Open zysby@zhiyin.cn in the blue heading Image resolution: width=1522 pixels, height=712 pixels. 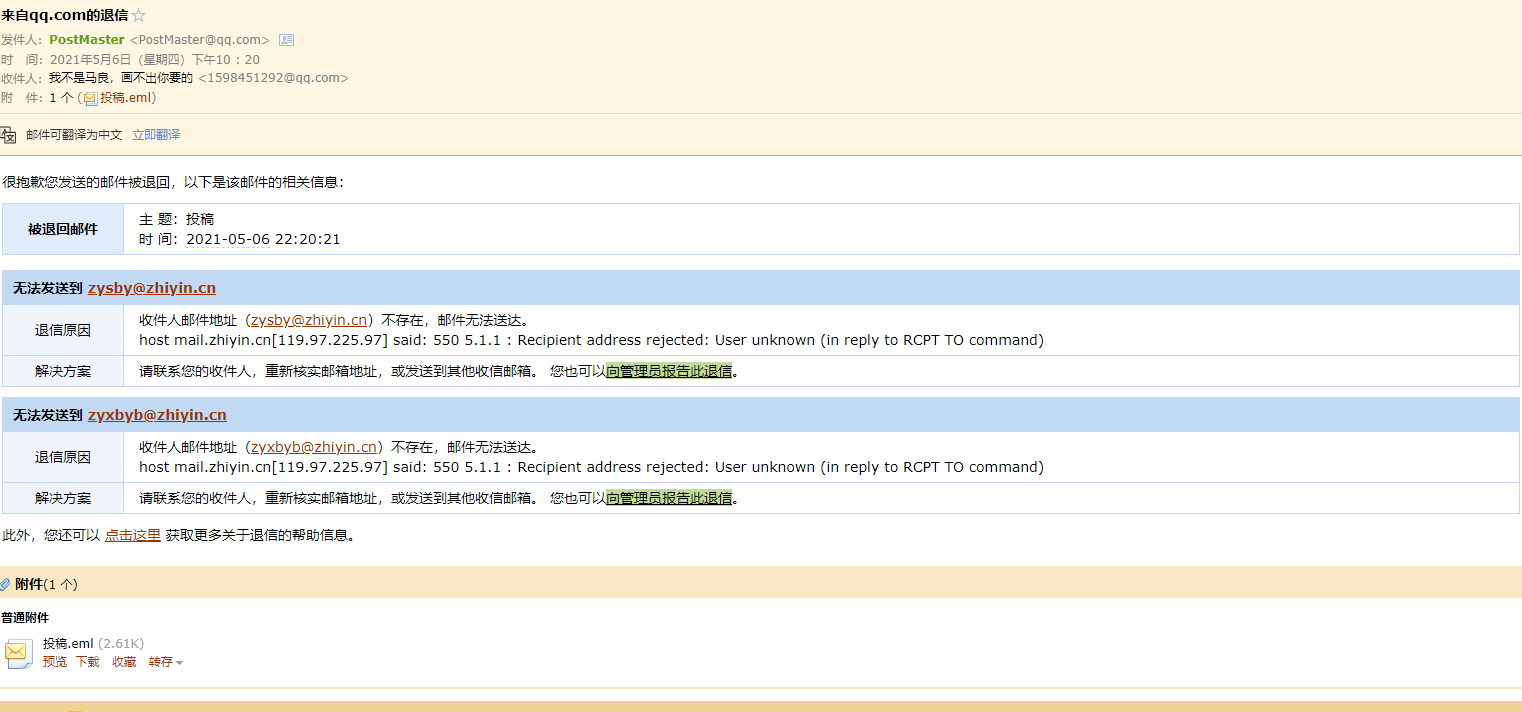coord(151,288)
